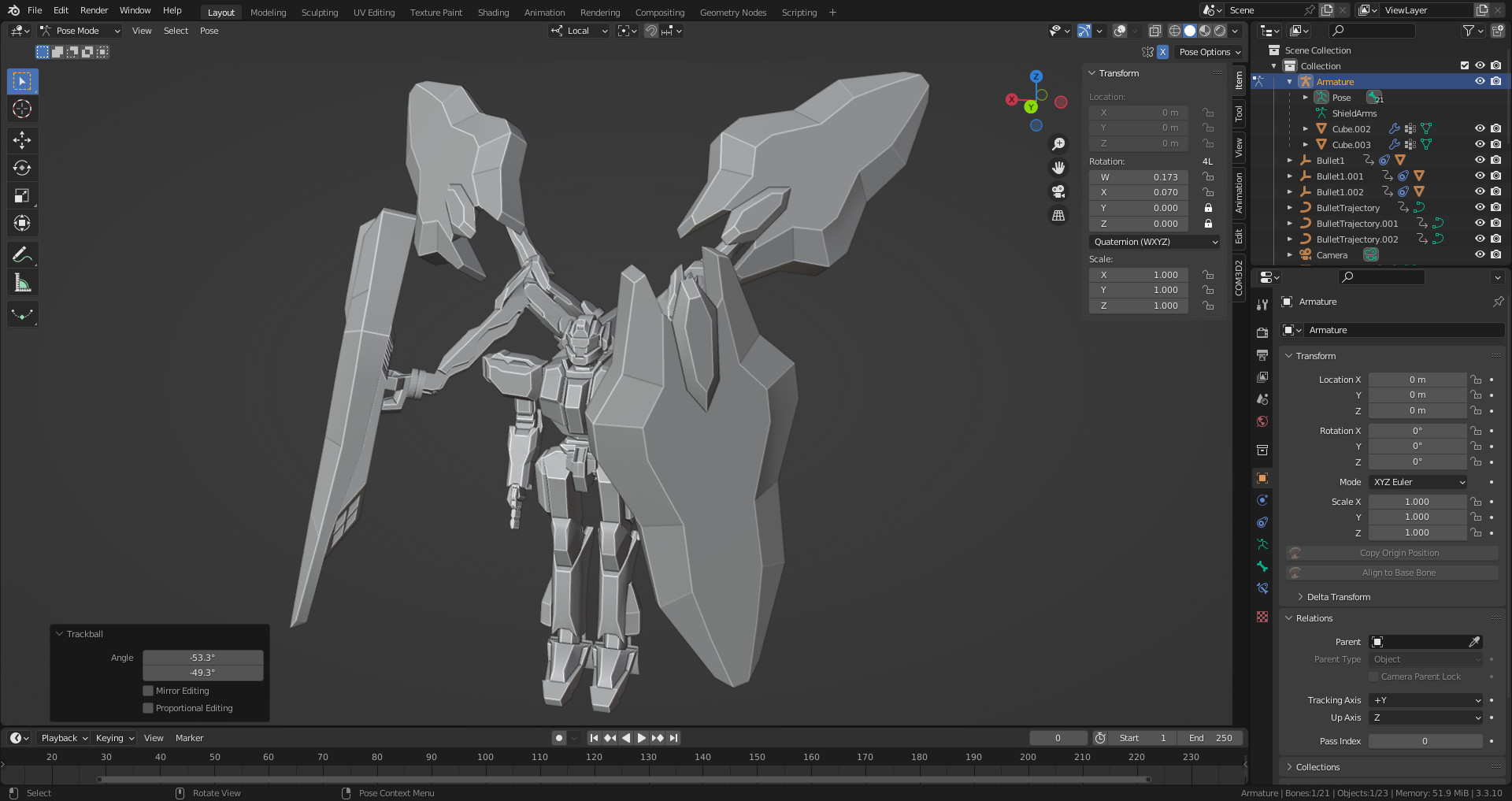The height and width of the screenshot is (801, 1512).
Task: Click Copy Origin Position button
Action: [x=1392, y=553]
